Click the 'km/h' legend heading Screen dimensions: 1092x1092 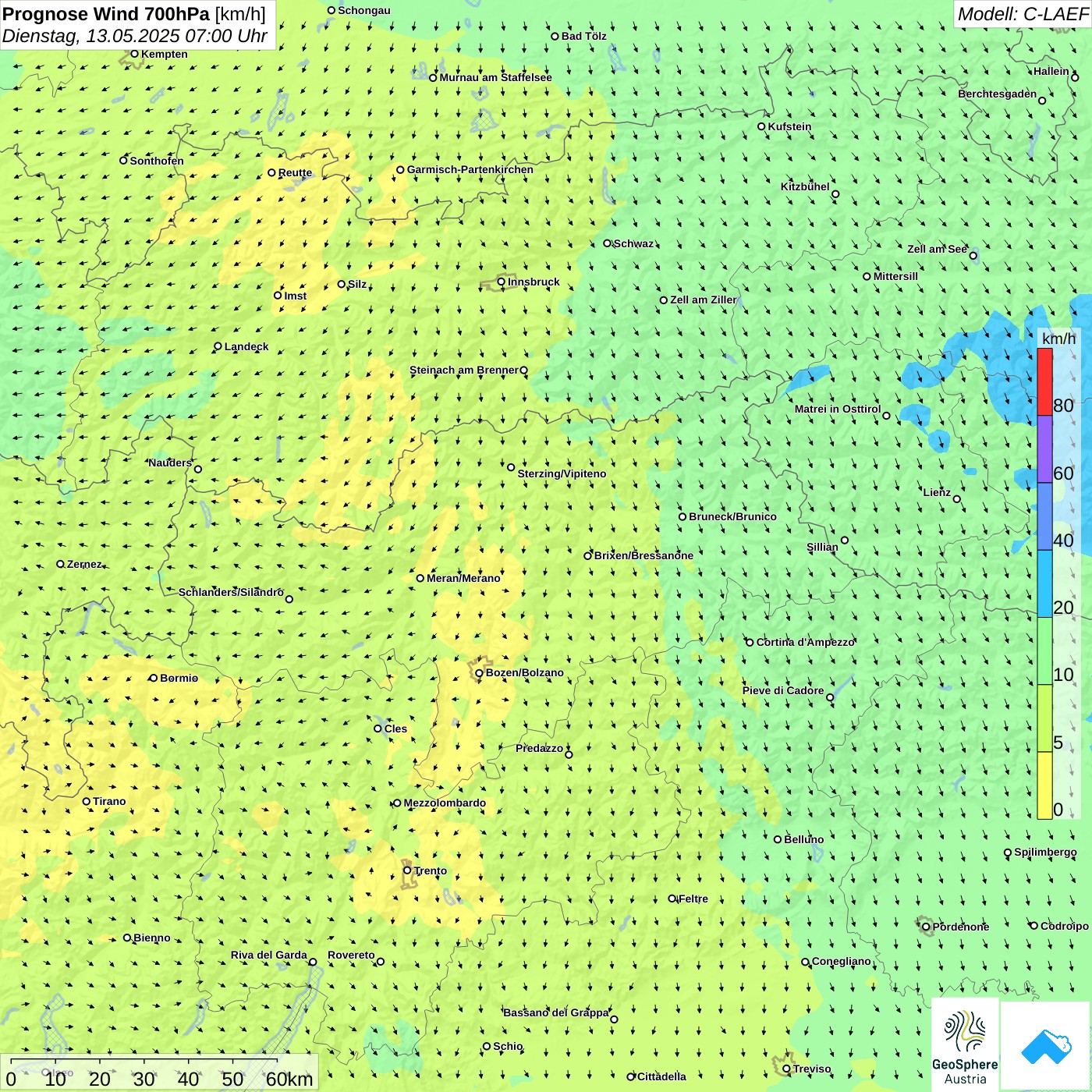coord(1058,338)
